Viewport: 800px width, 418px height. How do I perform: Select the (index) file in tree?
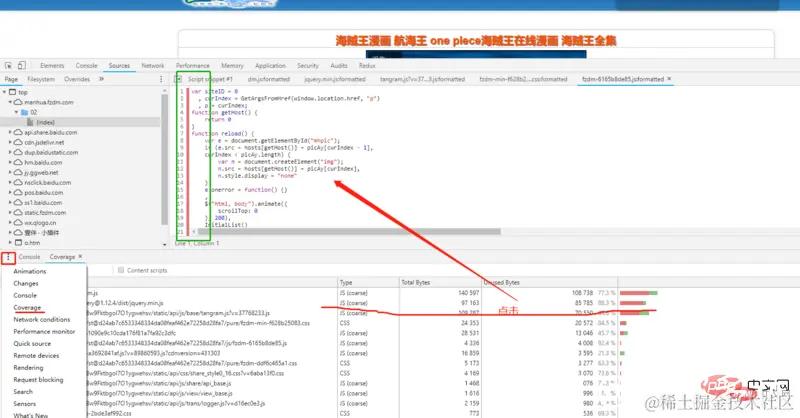point(45,122)
